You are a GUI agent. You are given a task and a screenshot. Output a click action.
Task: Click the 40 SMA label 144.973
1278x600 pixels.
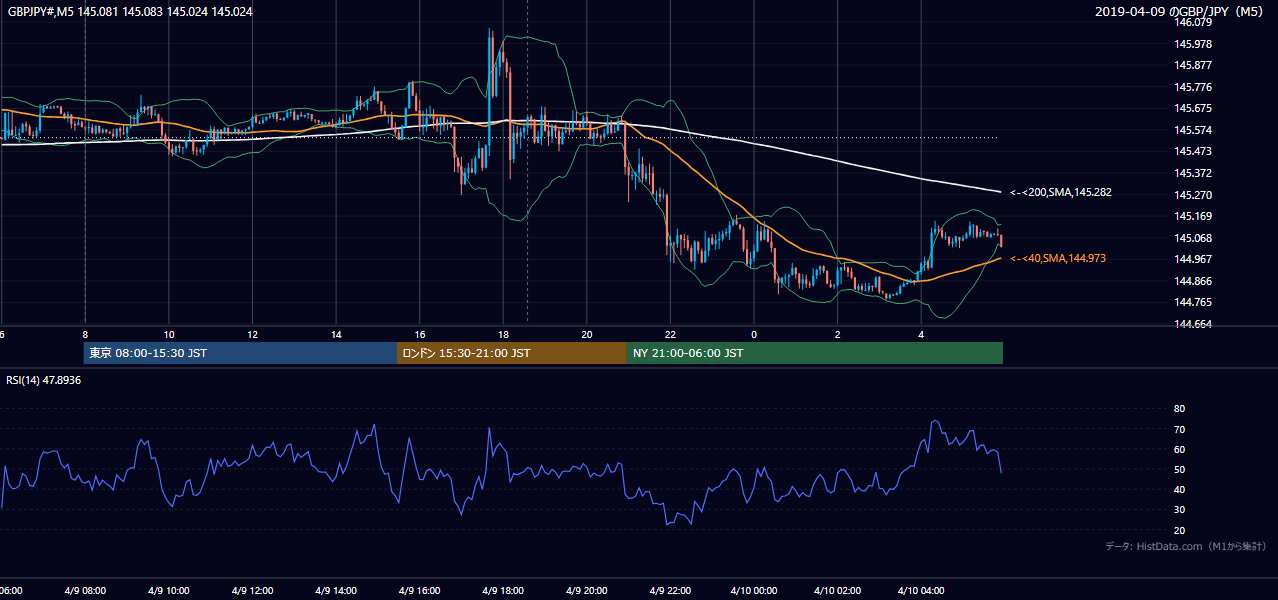click(x=1058, y=258)
